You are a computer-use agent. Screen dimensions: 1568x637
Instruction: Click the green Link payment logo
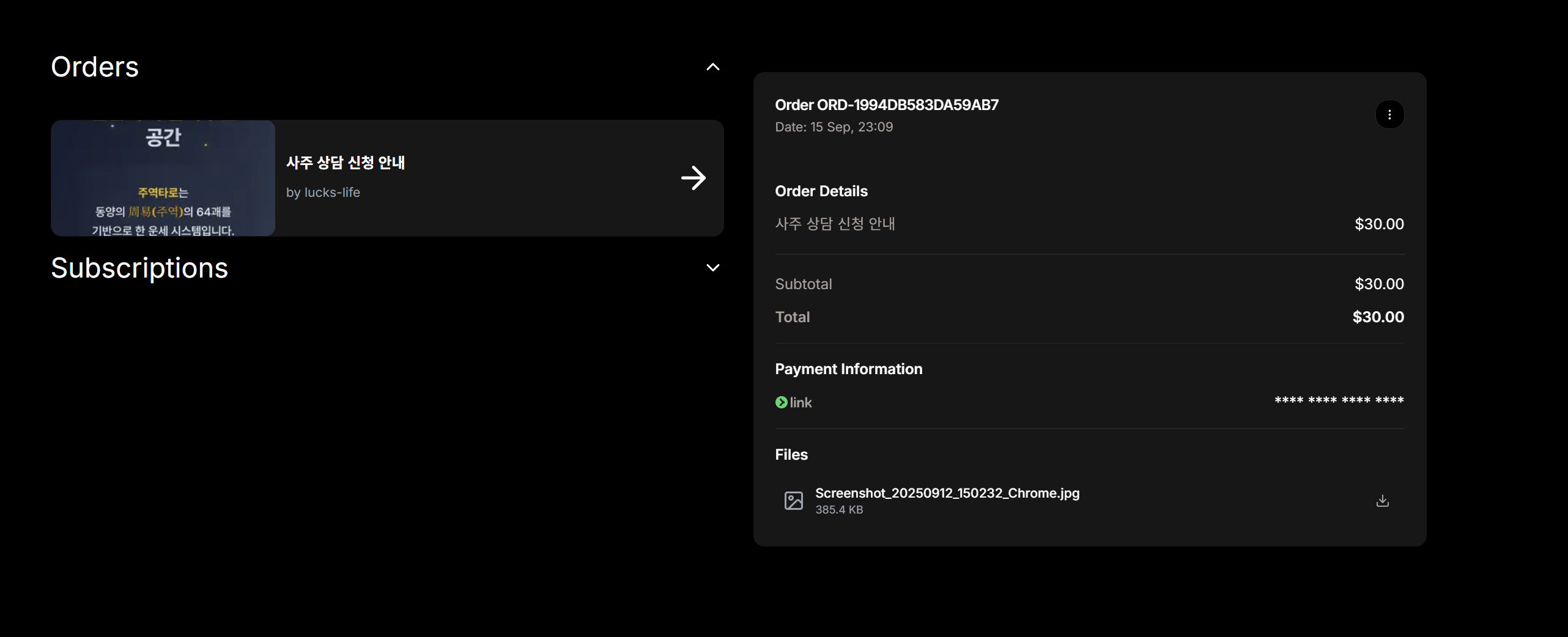pyautogui.click(x=793, y=402)
